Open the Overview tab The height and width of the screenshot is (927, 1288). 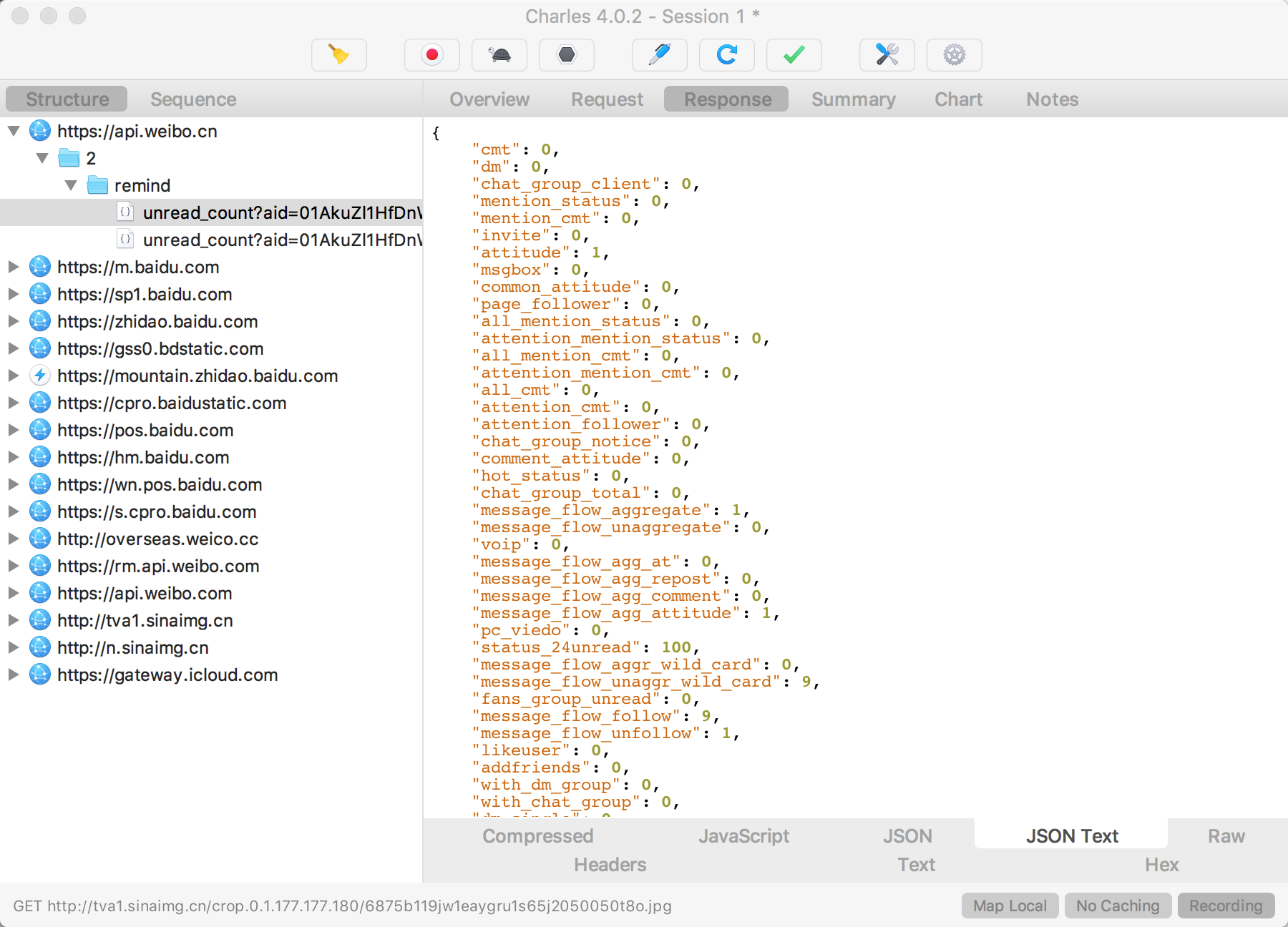coord(489,99)
